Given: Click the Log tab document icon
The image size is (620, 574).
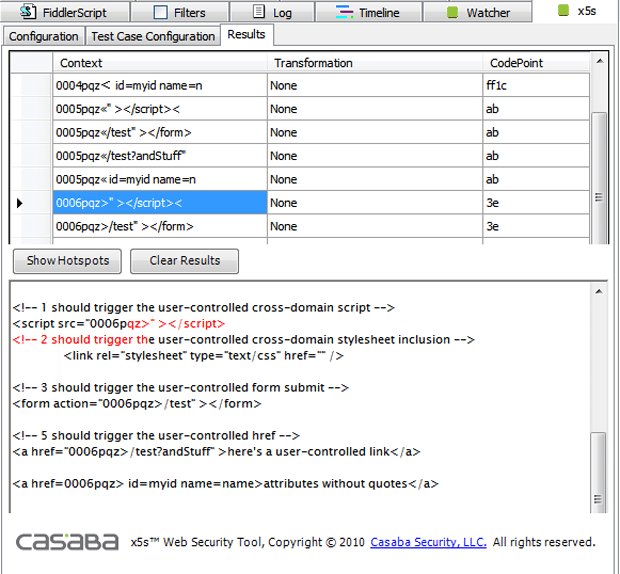Looking at the screenshot, I should (259, 12).
